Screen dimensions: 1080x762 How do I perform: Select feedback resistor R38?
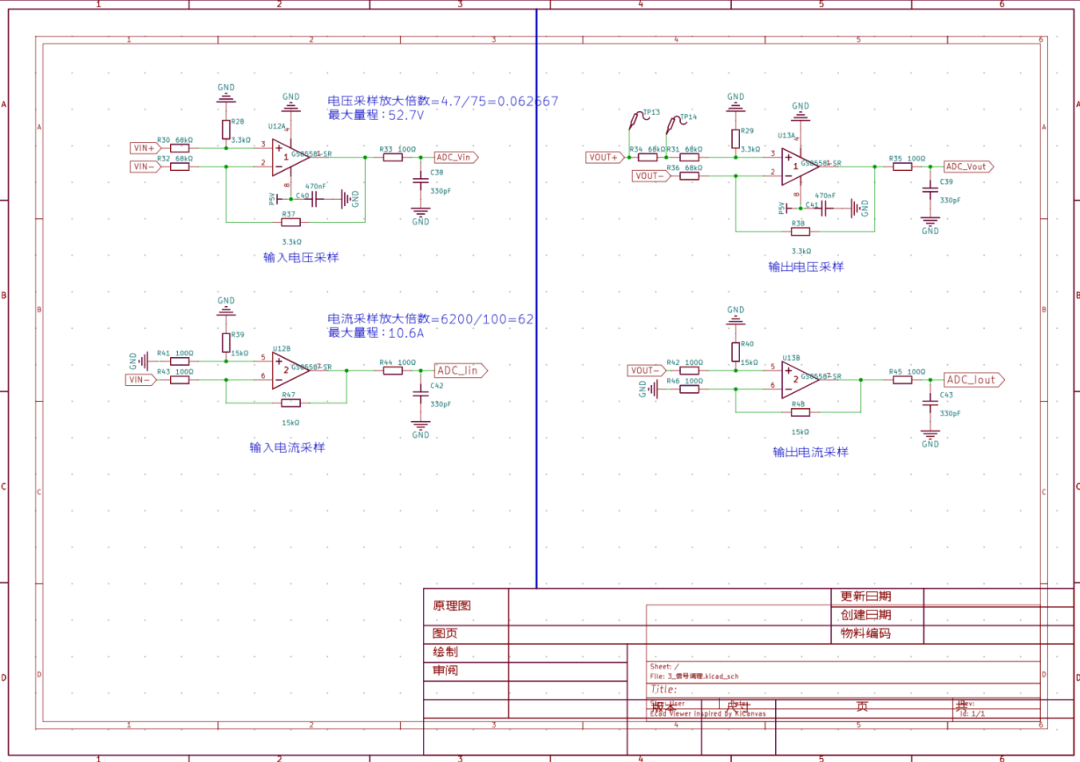[x=800, y=231]
